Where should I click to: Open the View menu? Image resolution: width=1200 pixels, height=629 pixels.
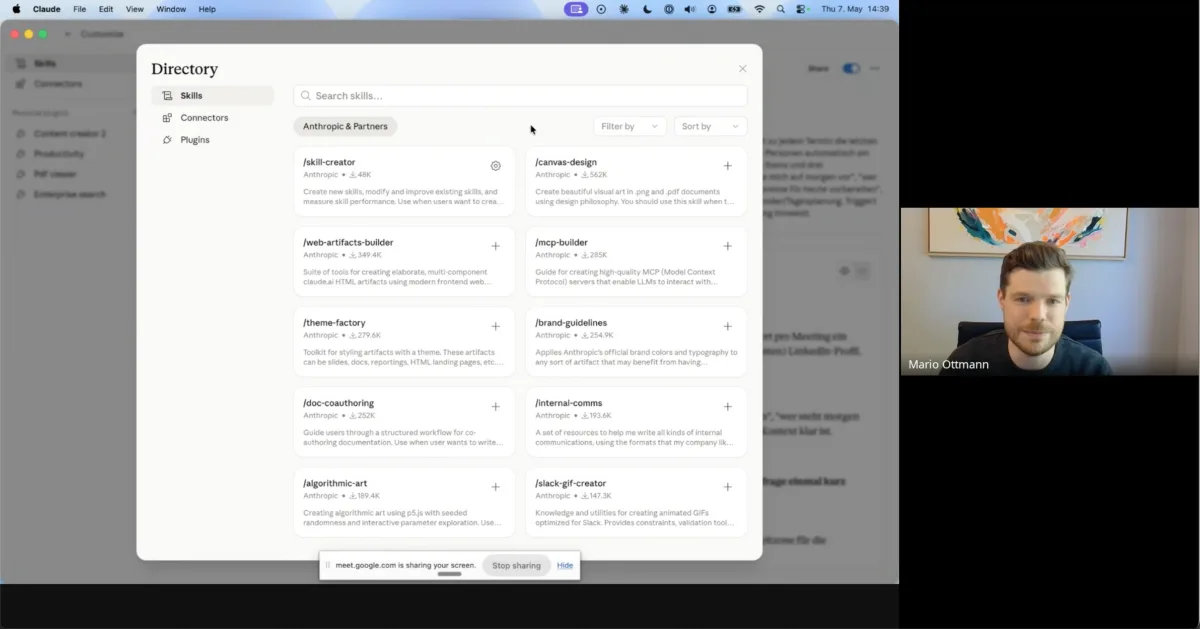coord(135,9)
